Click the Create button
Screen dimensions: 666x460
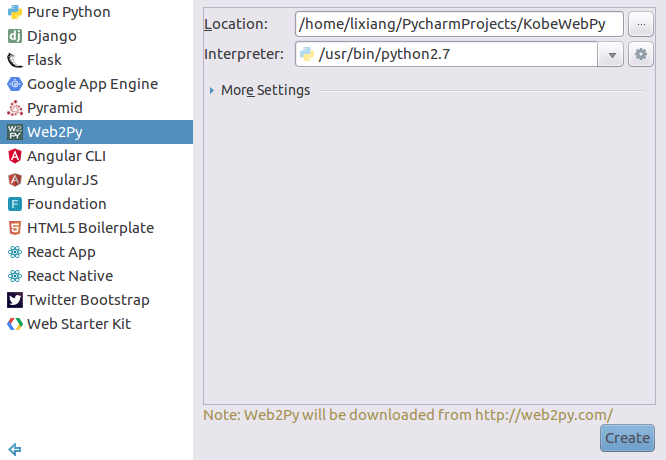627,437
